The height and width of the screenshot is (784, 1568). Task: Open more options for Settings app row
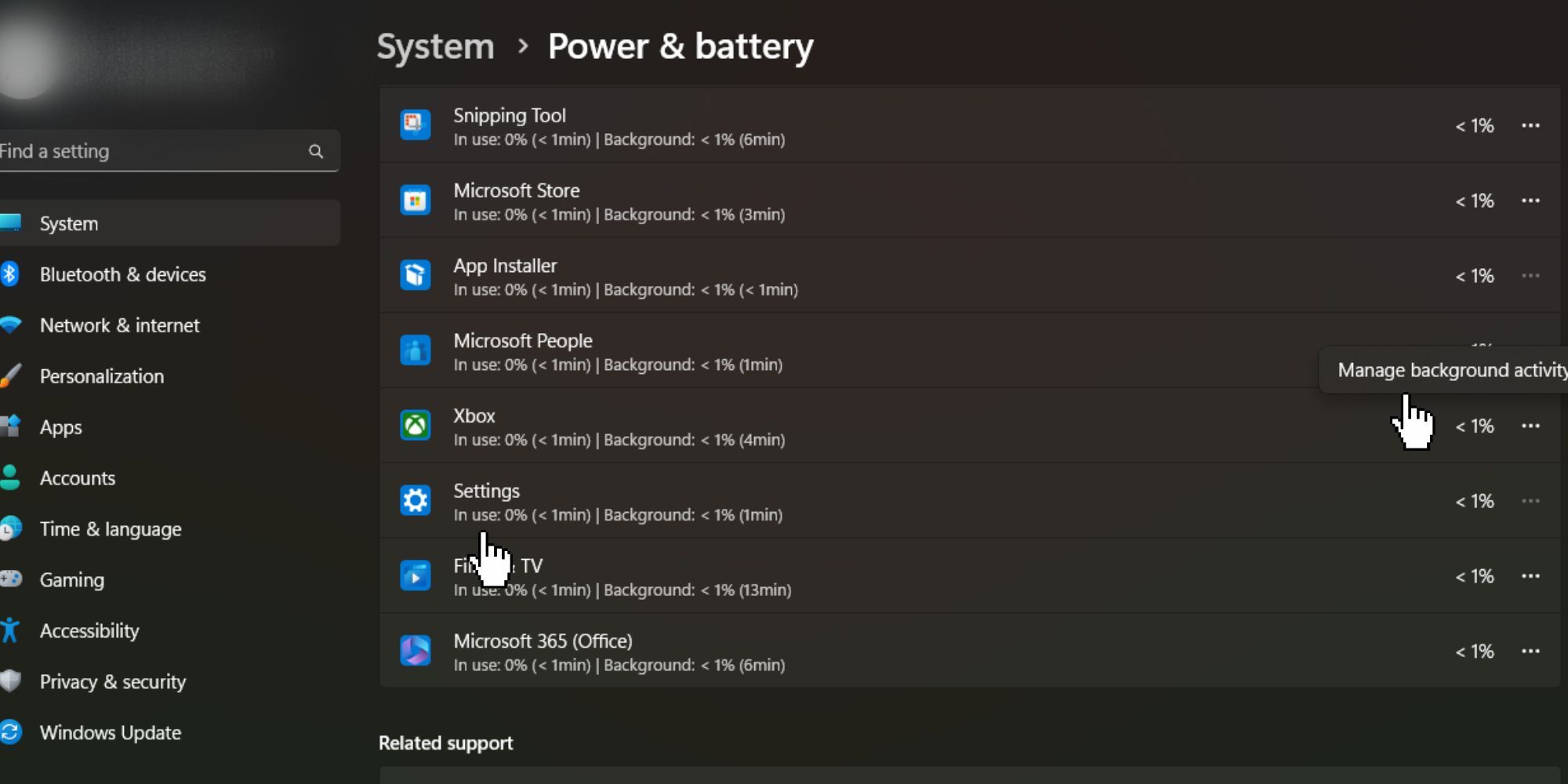1530,501
